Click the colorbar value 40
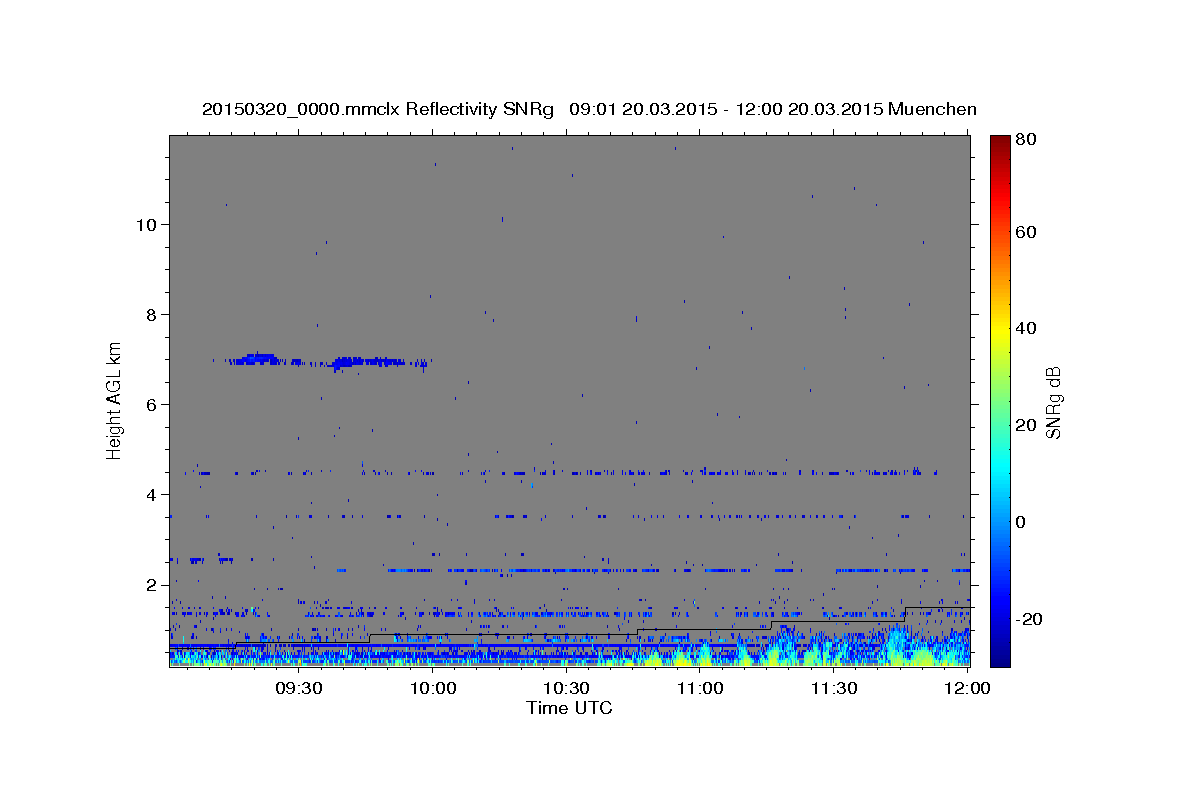1200x800 pixels. pyautogui.click(x=1026, y=328)
